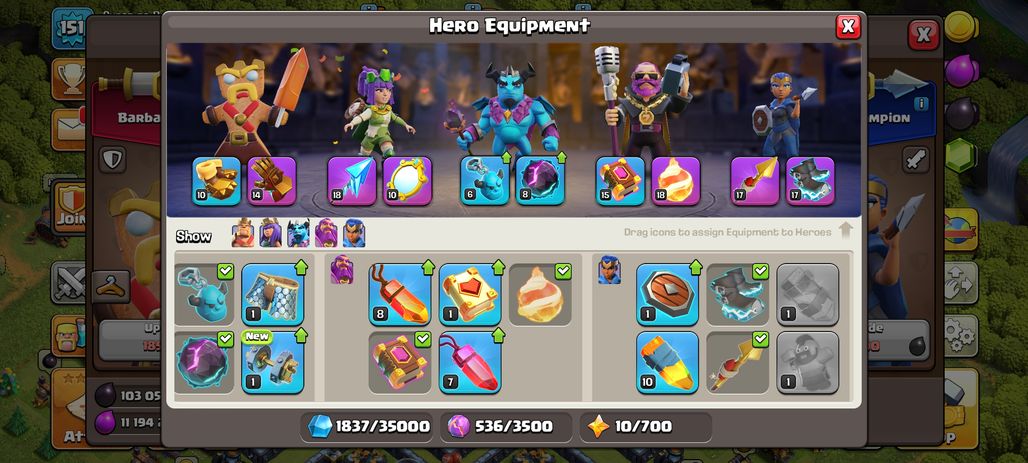1028x463 pixels.
Task: Choose the level 8 Healing Tome pendant
Action: 400,294
